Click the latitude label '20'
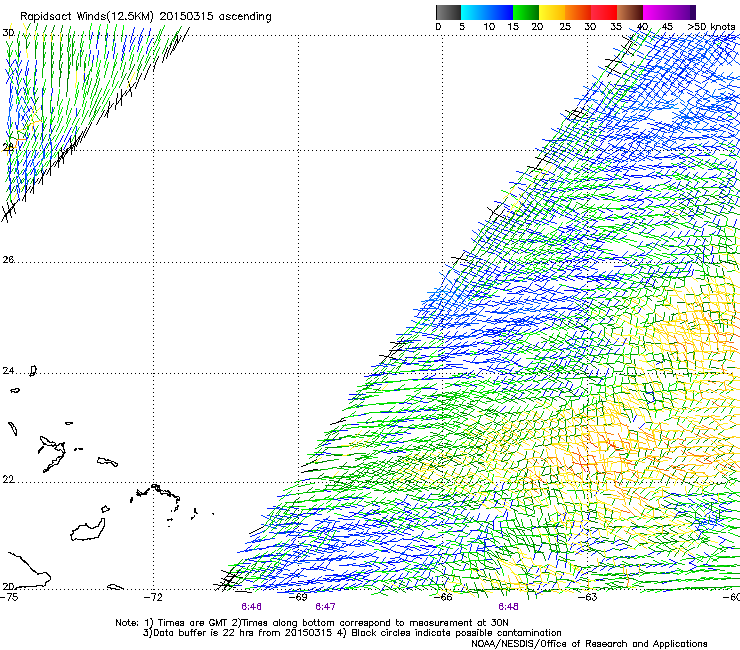This screenshot has width=740, height=650. (8, 586)
